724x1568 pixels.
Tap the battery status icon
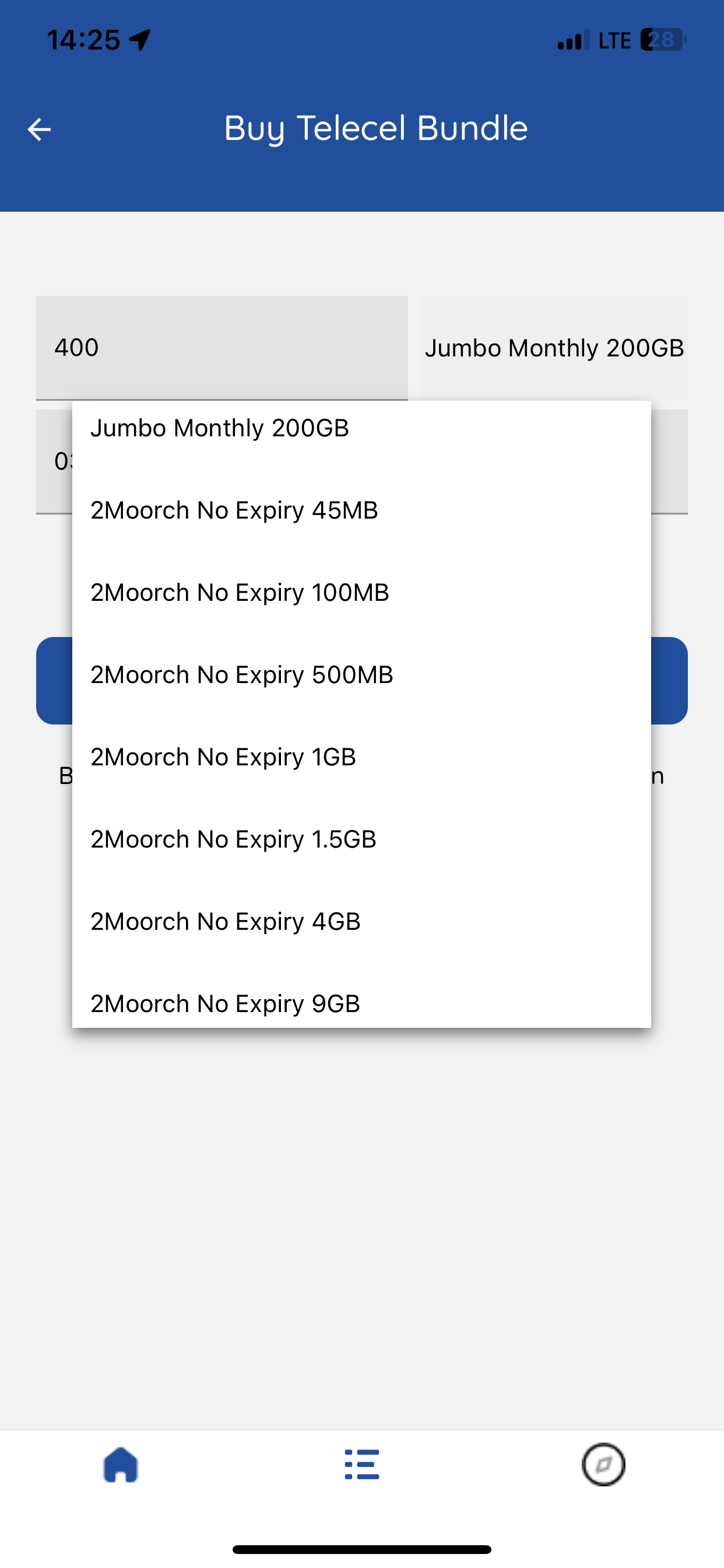point(663,40)
